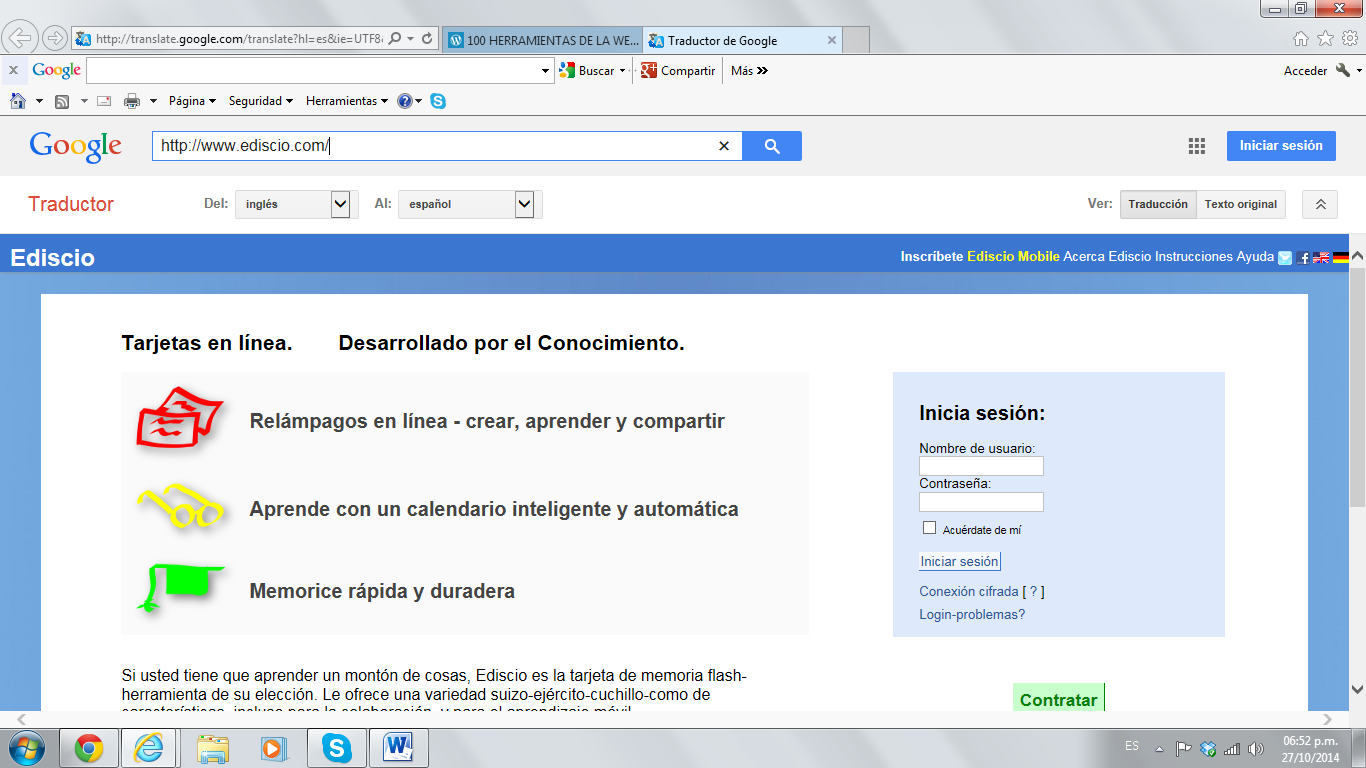The width and height of the screenshot is (1366, 768).
Task: Launch Google Chrome from the taskbar
Action: coord(89,747)
